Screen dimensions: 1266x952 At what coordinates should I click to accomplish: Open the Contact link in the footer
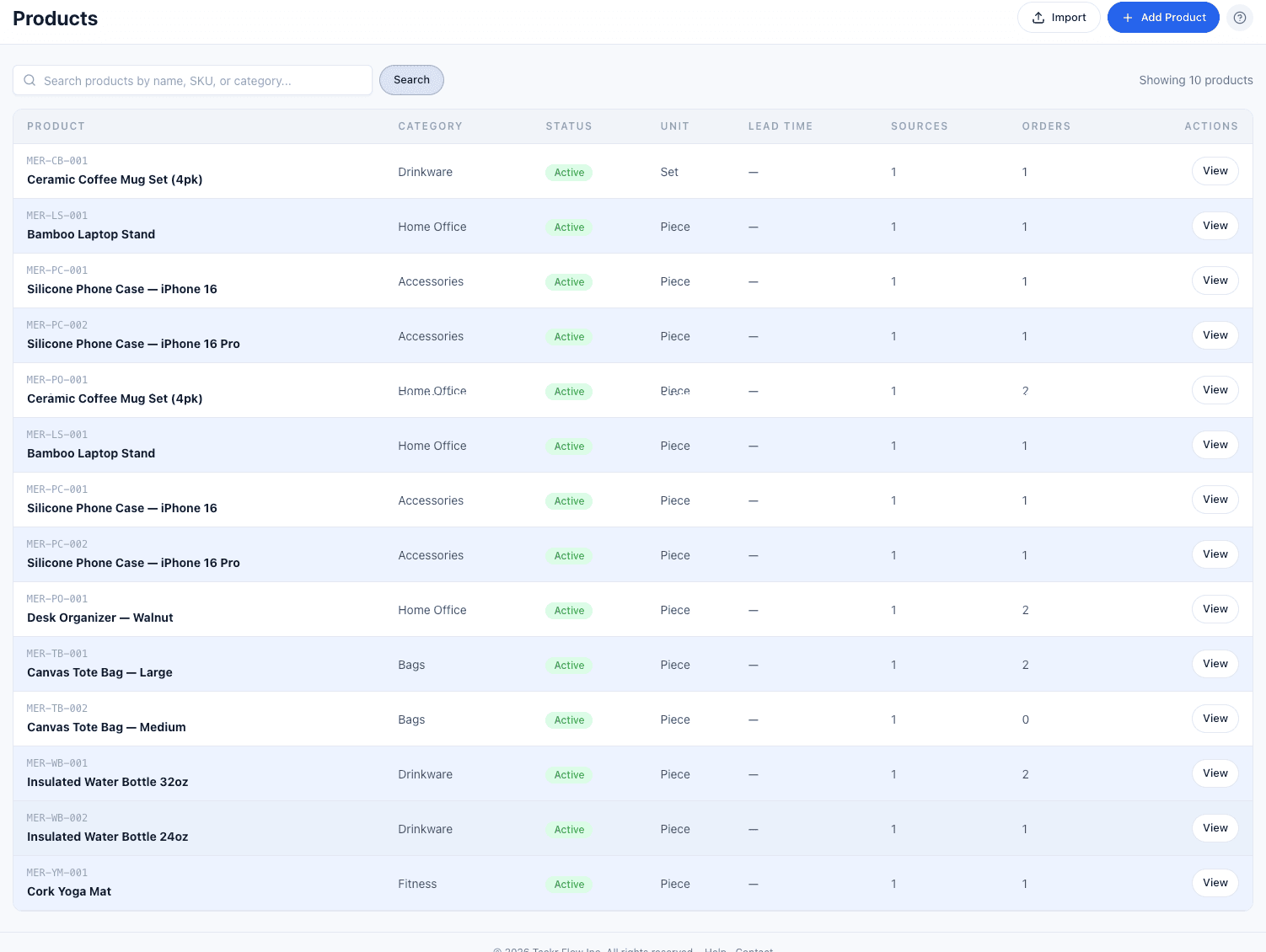[754, 949]
